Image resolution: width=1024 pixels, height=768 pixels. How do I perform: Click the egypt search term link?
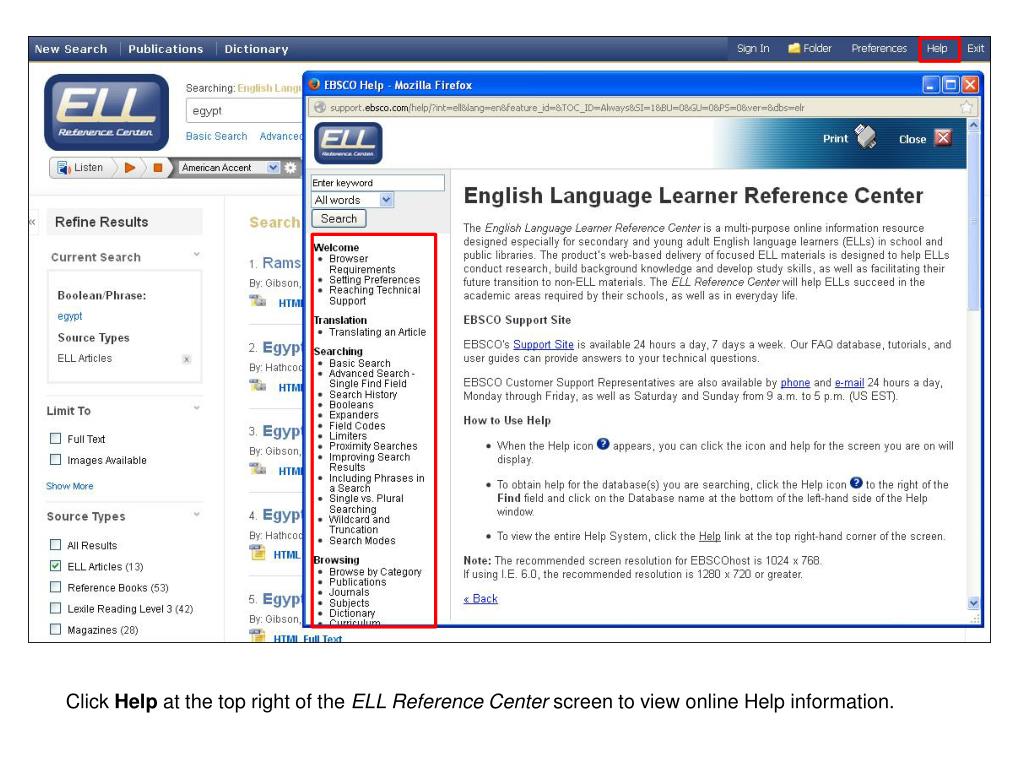pos(70,316)
